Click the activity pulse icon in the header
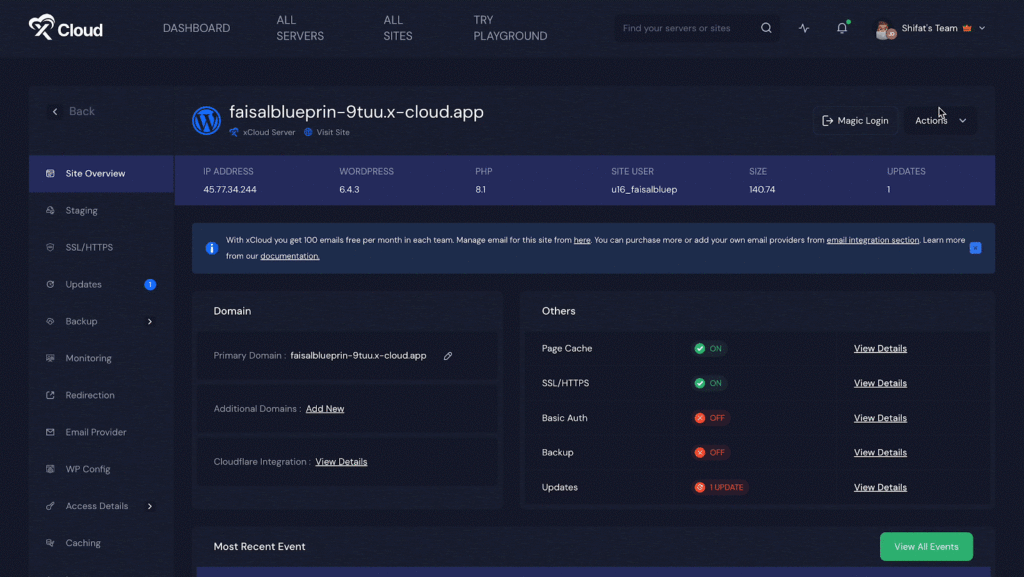Screen dimensions: 1024x577 pyautogui.click(x=803, y=28)
